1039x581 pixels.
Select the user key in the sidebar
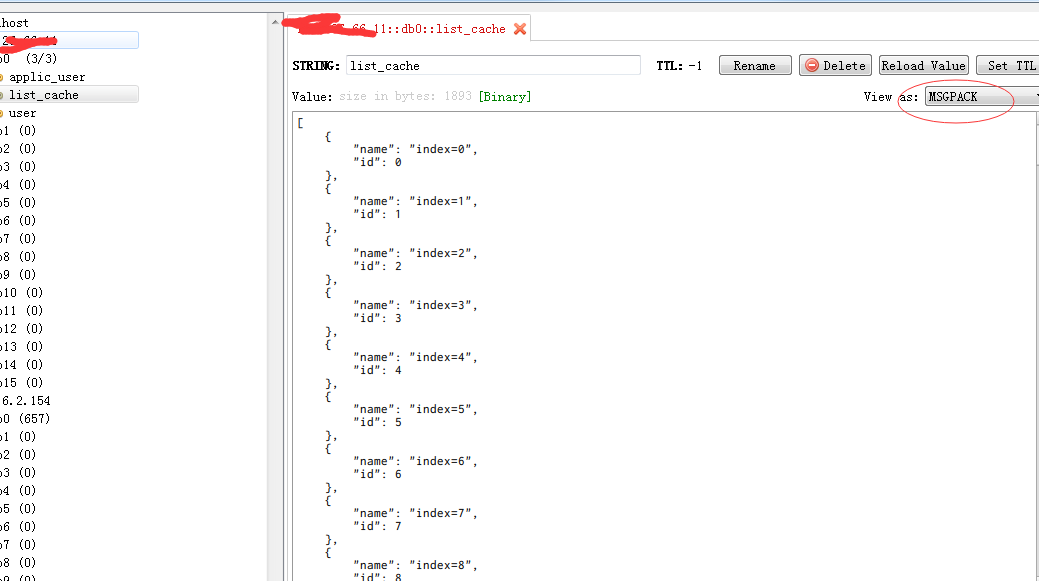(22, 112)
